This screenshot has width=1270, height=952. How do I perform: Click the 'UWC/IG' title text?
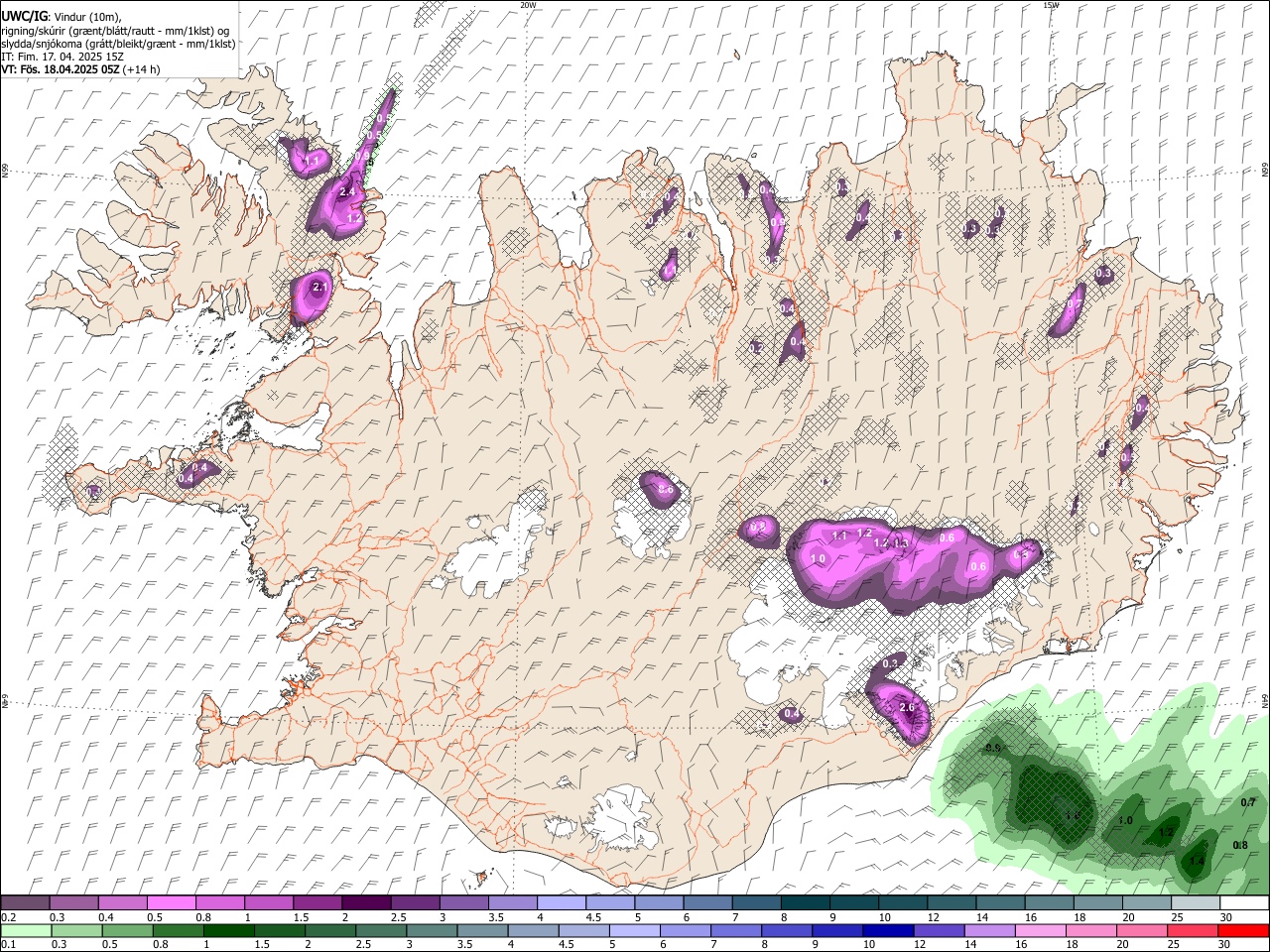(x=24, y=16)
